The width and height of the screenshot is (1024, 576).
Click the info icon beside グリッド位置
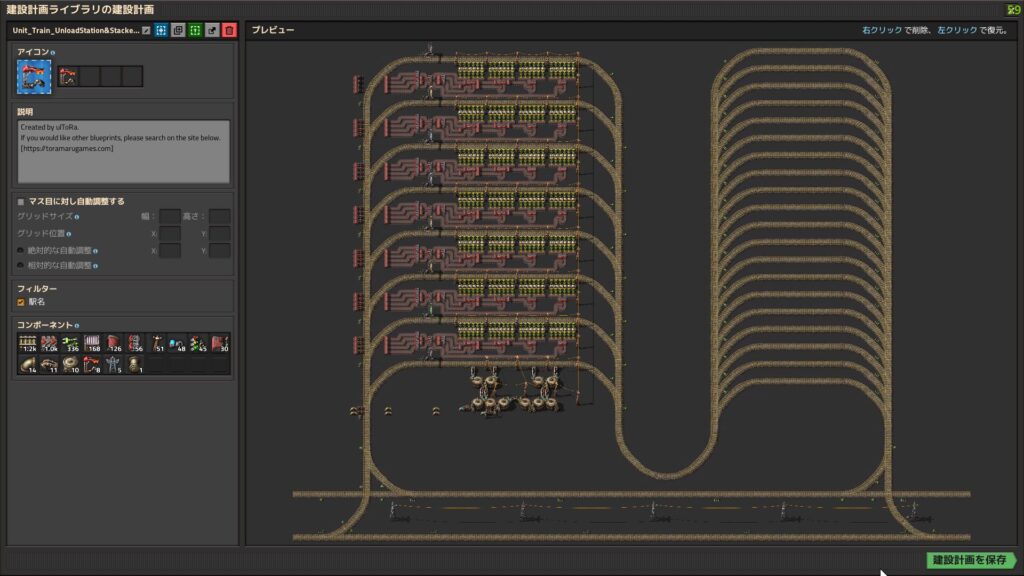(x=69, y=234)
